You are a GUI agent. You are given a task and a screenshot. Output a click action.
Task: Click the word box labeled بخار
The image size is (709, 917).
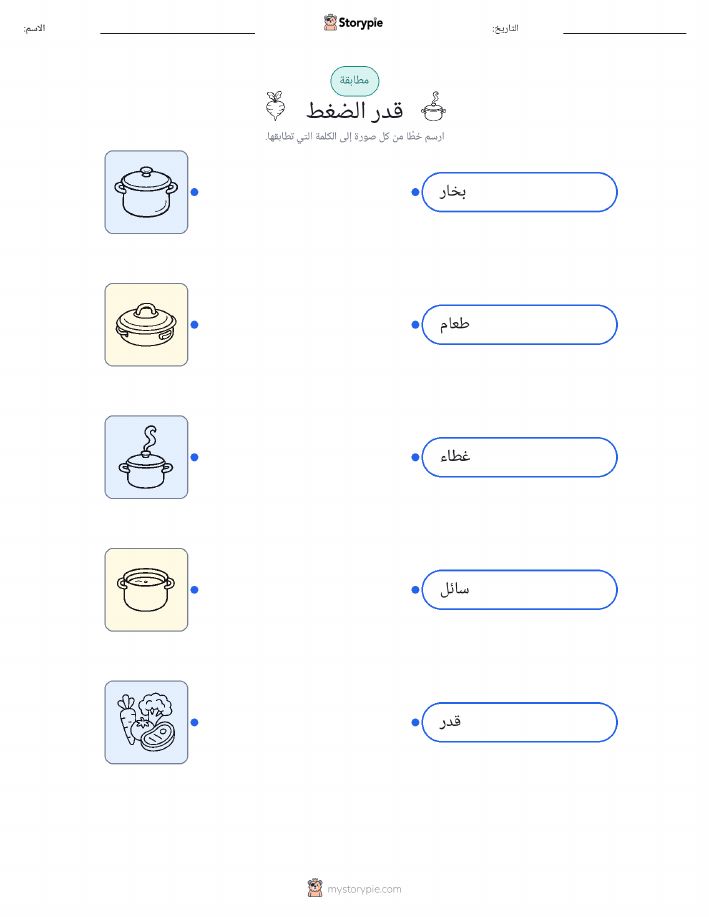[519, 192]
